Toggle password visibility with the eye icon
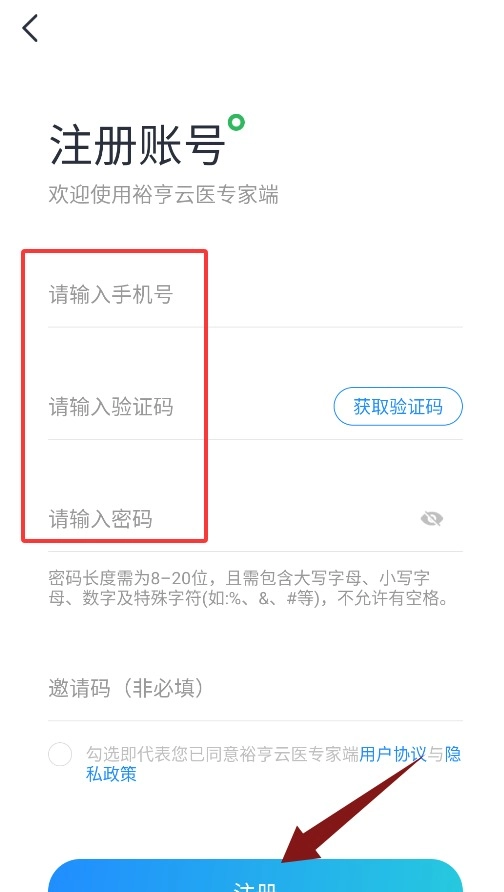Viewport: 504px width, 892px height. [432, 519]
